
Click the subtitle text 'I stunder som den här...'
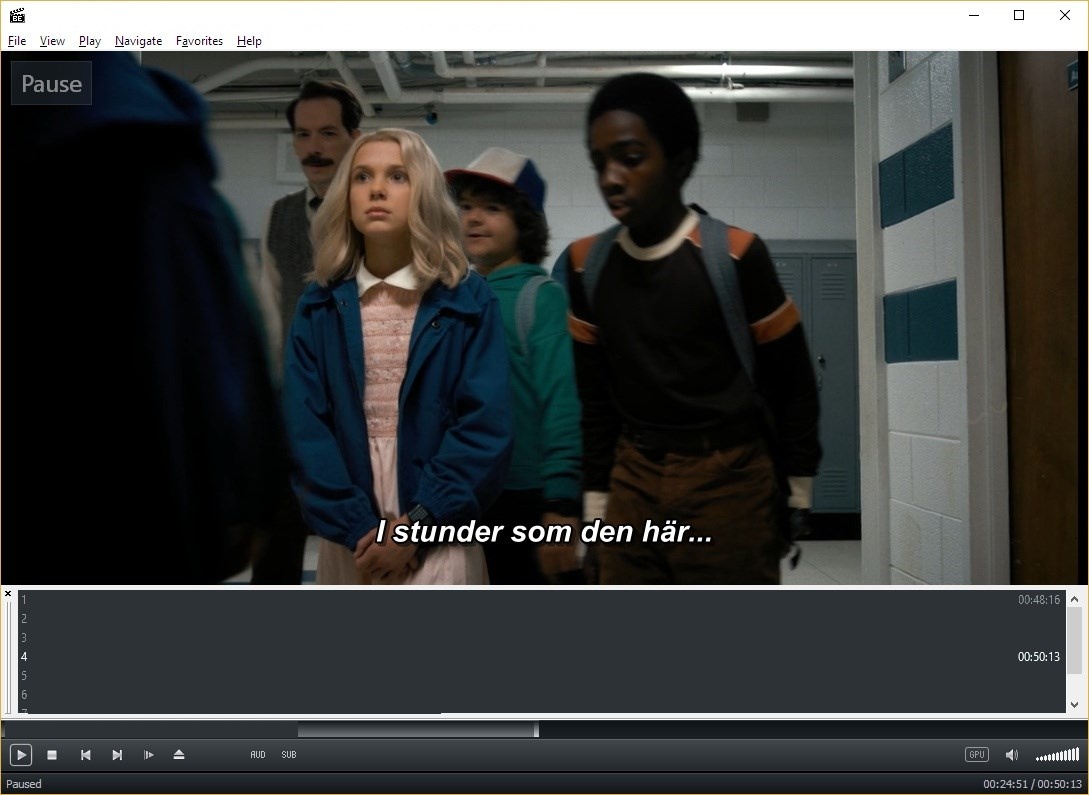tap(544, 532)
